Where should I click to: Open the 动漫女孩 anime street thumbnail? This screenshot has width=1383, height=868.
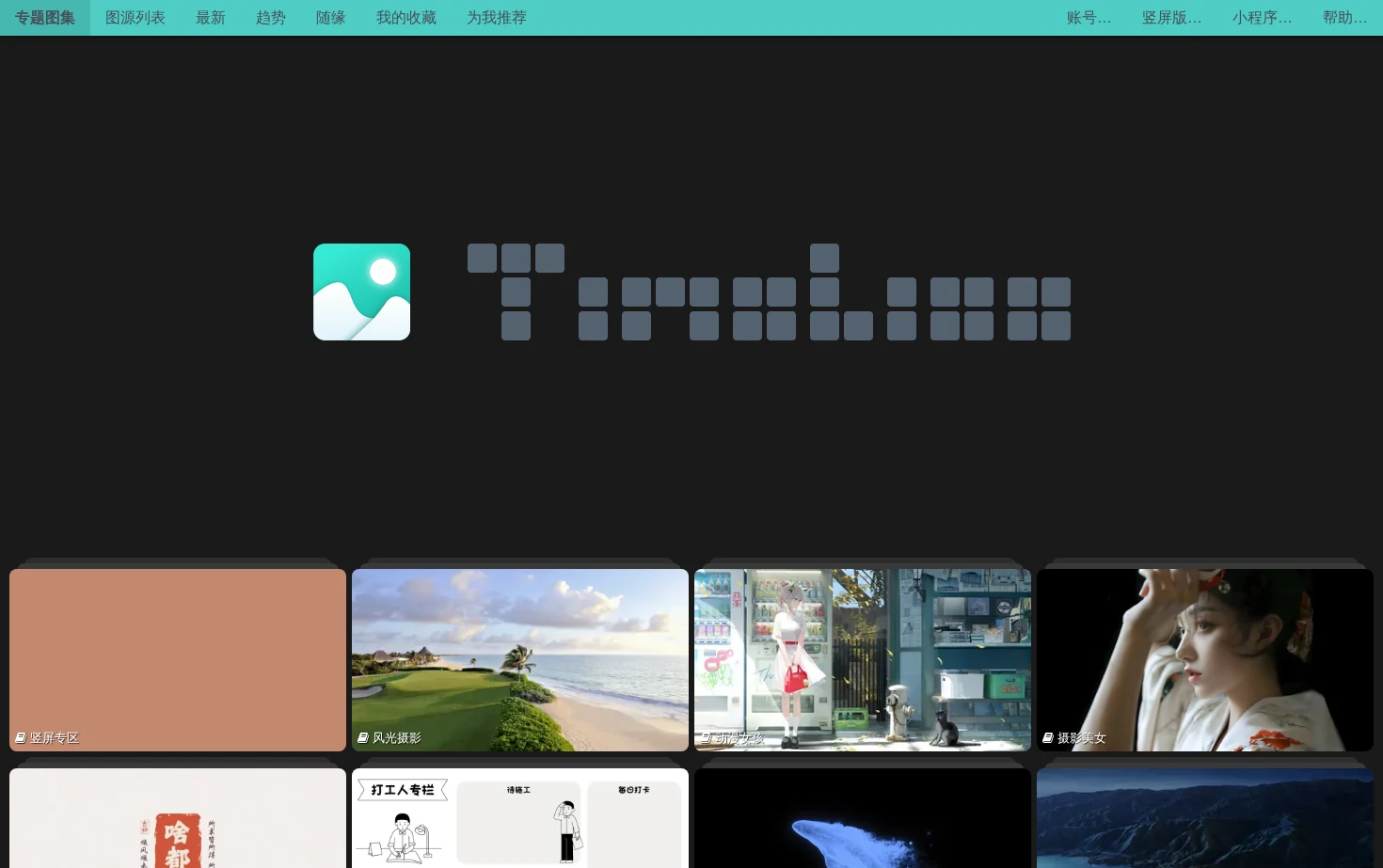click(863, 660)
